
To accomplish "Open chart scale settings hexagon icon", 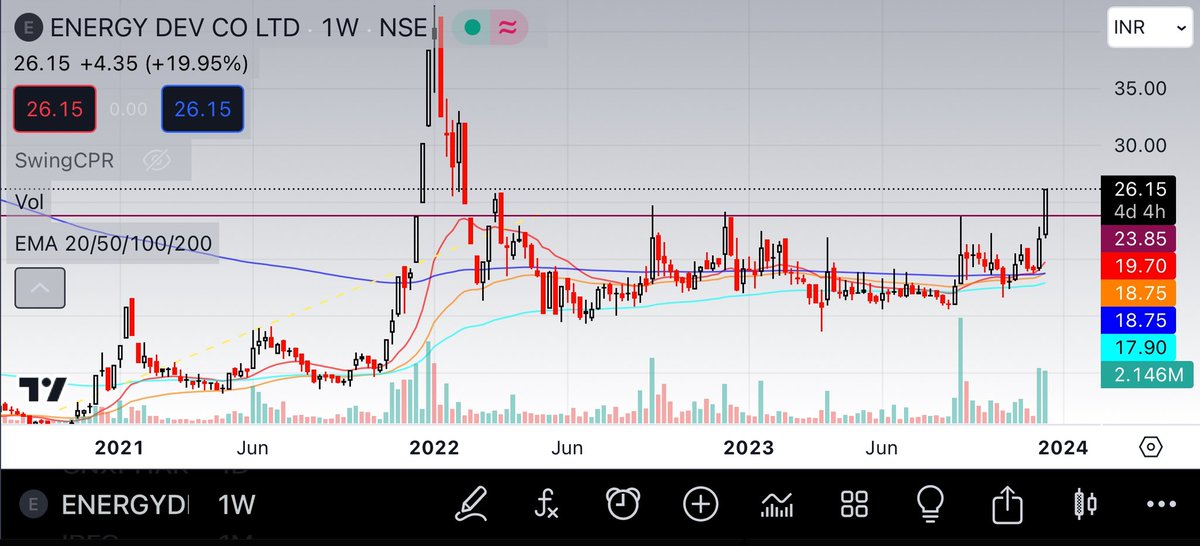I will [1150, 447].
